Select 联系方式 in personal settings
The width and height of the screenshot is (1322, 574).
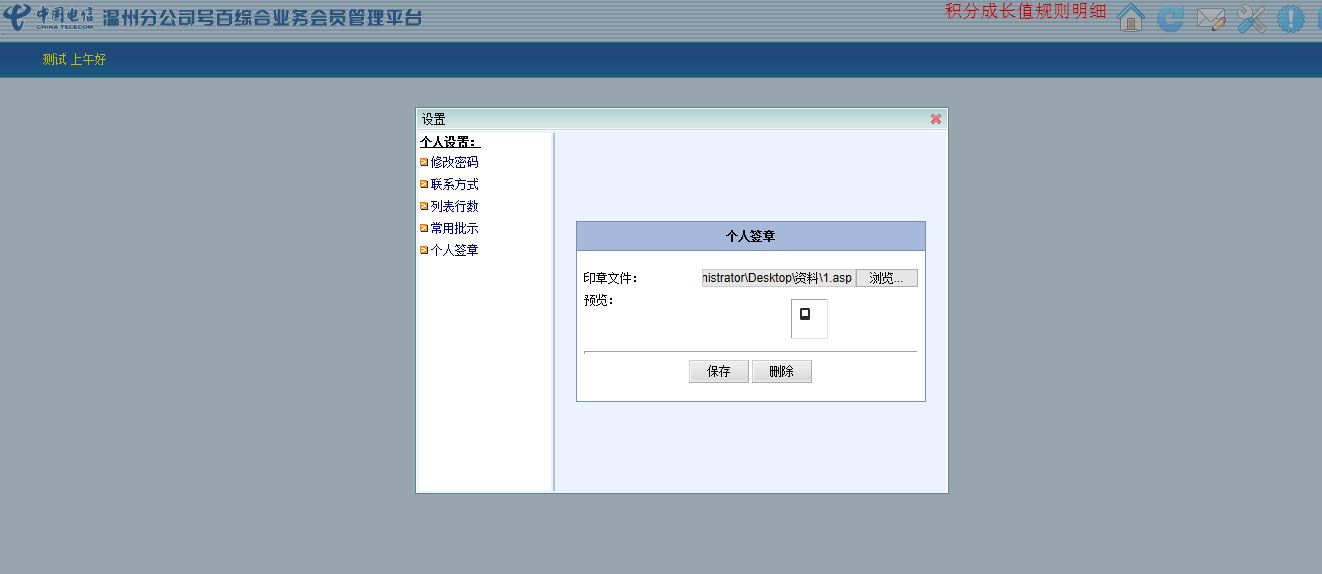[454, 184]
